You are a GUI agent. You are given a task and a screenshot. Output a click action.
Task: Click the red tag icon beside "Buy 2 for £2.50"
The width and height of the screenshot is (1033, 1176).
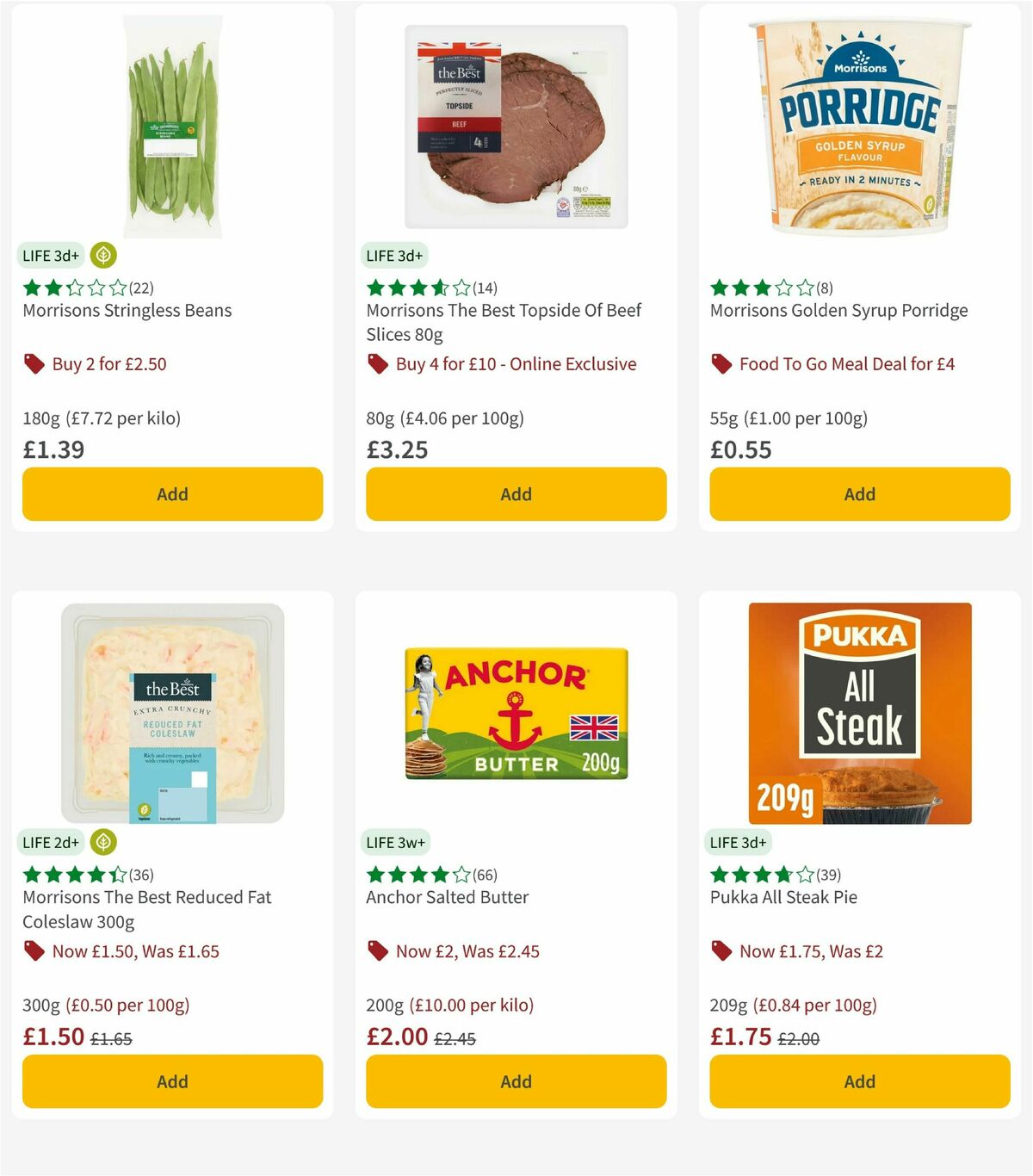[34, 364]
